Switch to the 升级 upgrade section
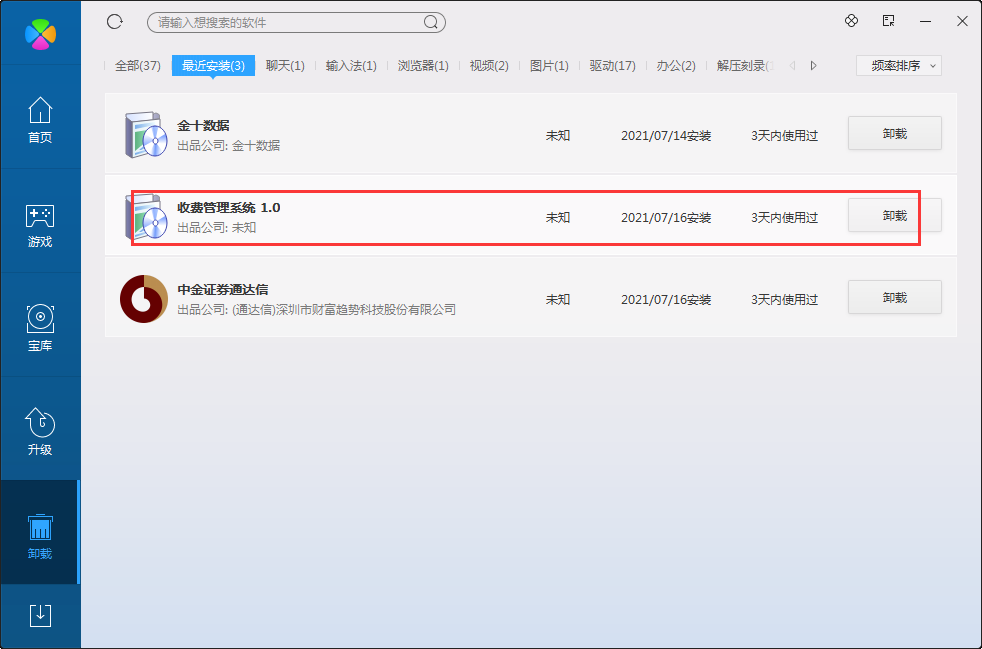 tap(40, 432)
